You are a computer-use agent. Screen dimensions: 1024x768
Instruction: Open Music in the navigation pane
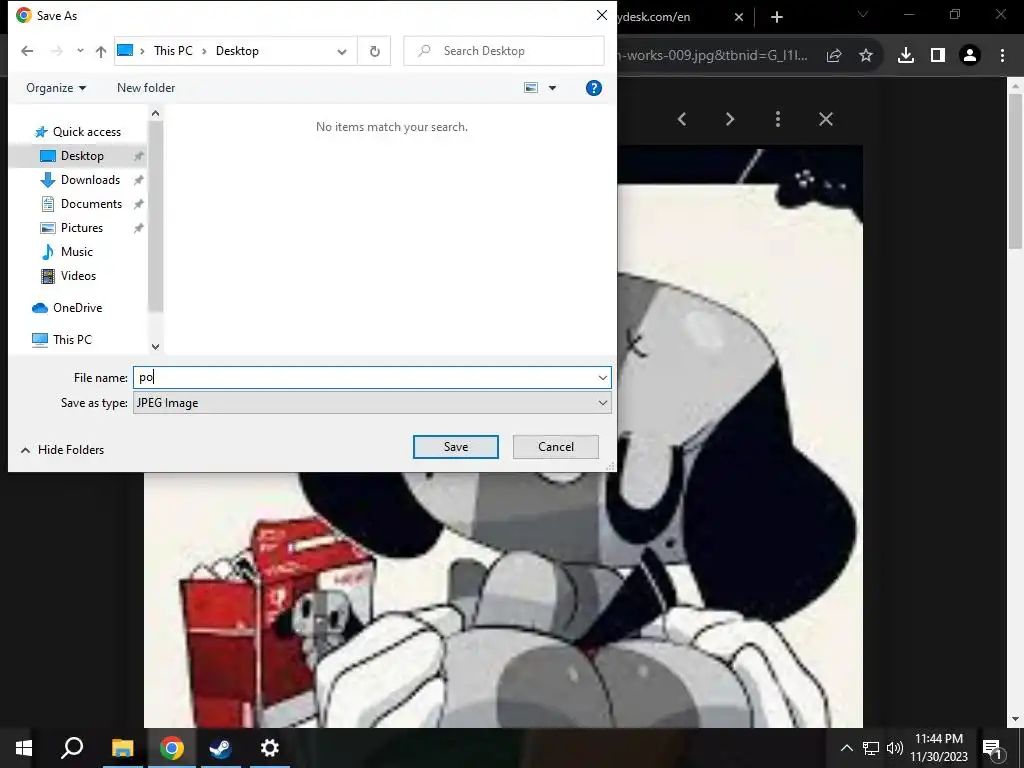tap(76, 251)
